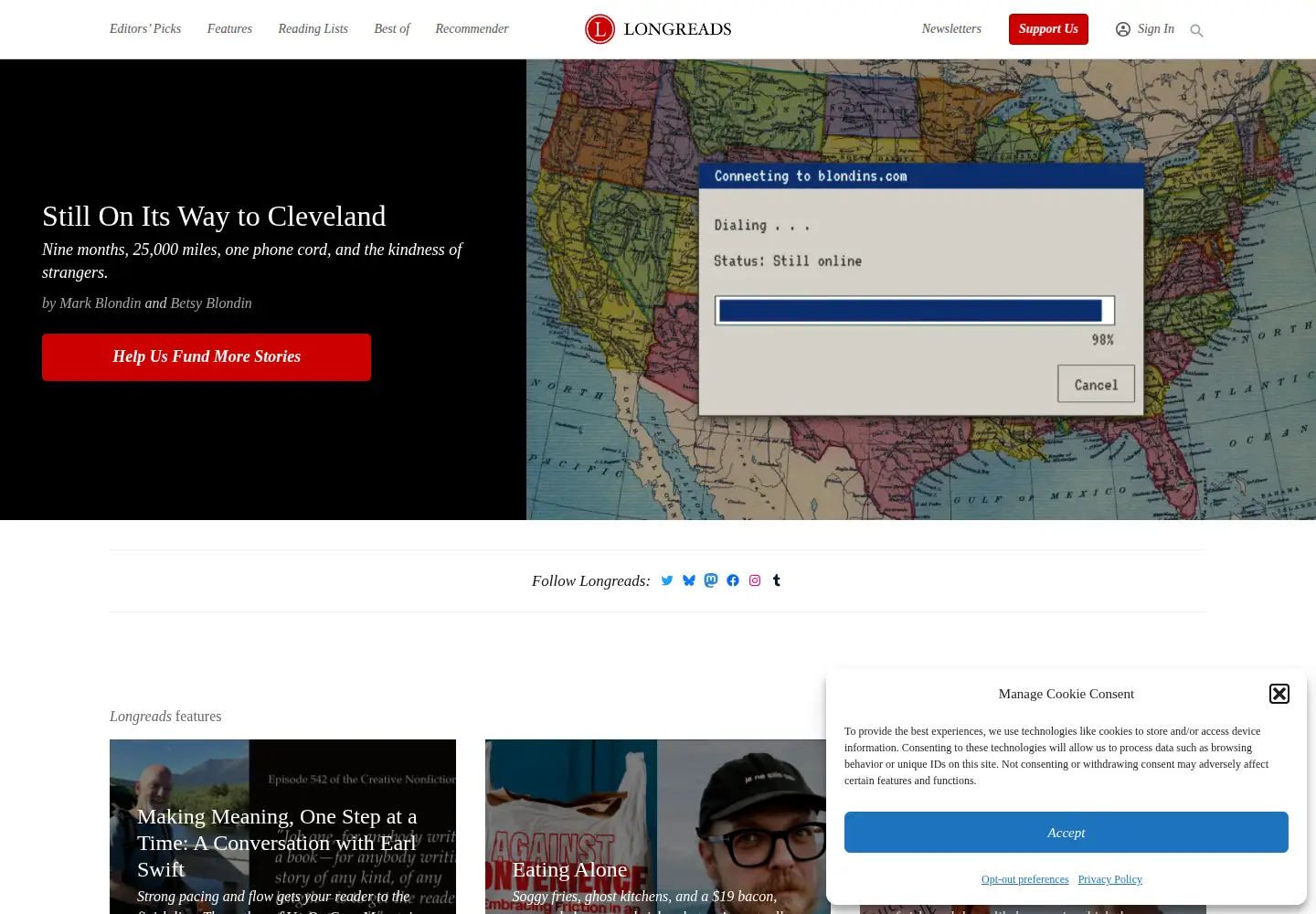The image size is (1316, 914).
Task: Open author Betsy Blondin's page
Action: [x=211, y=303]
